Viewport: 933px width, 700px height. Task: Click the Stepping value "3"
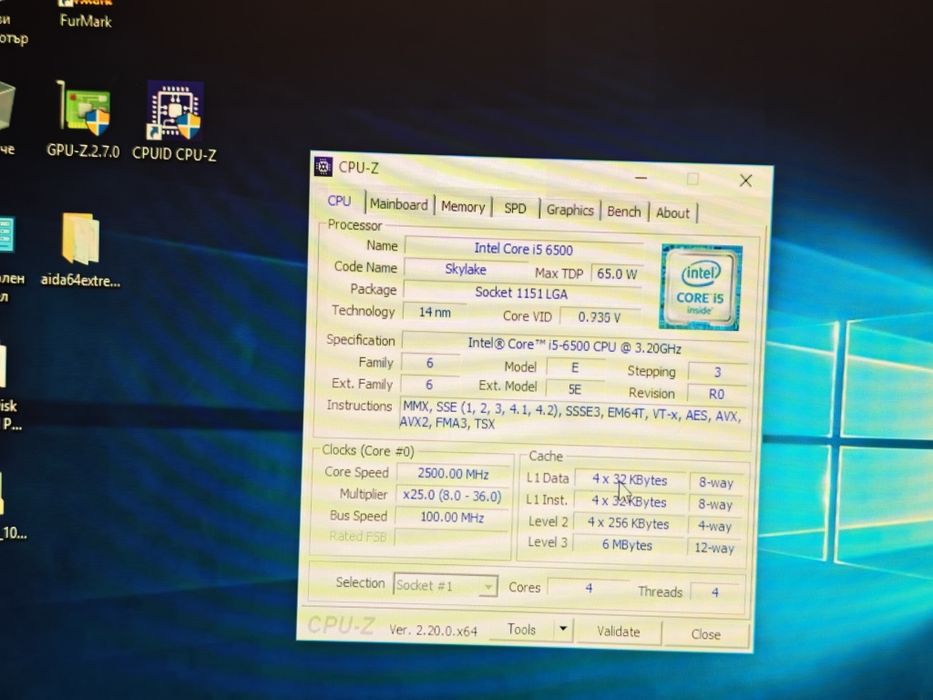click(718, 372)
